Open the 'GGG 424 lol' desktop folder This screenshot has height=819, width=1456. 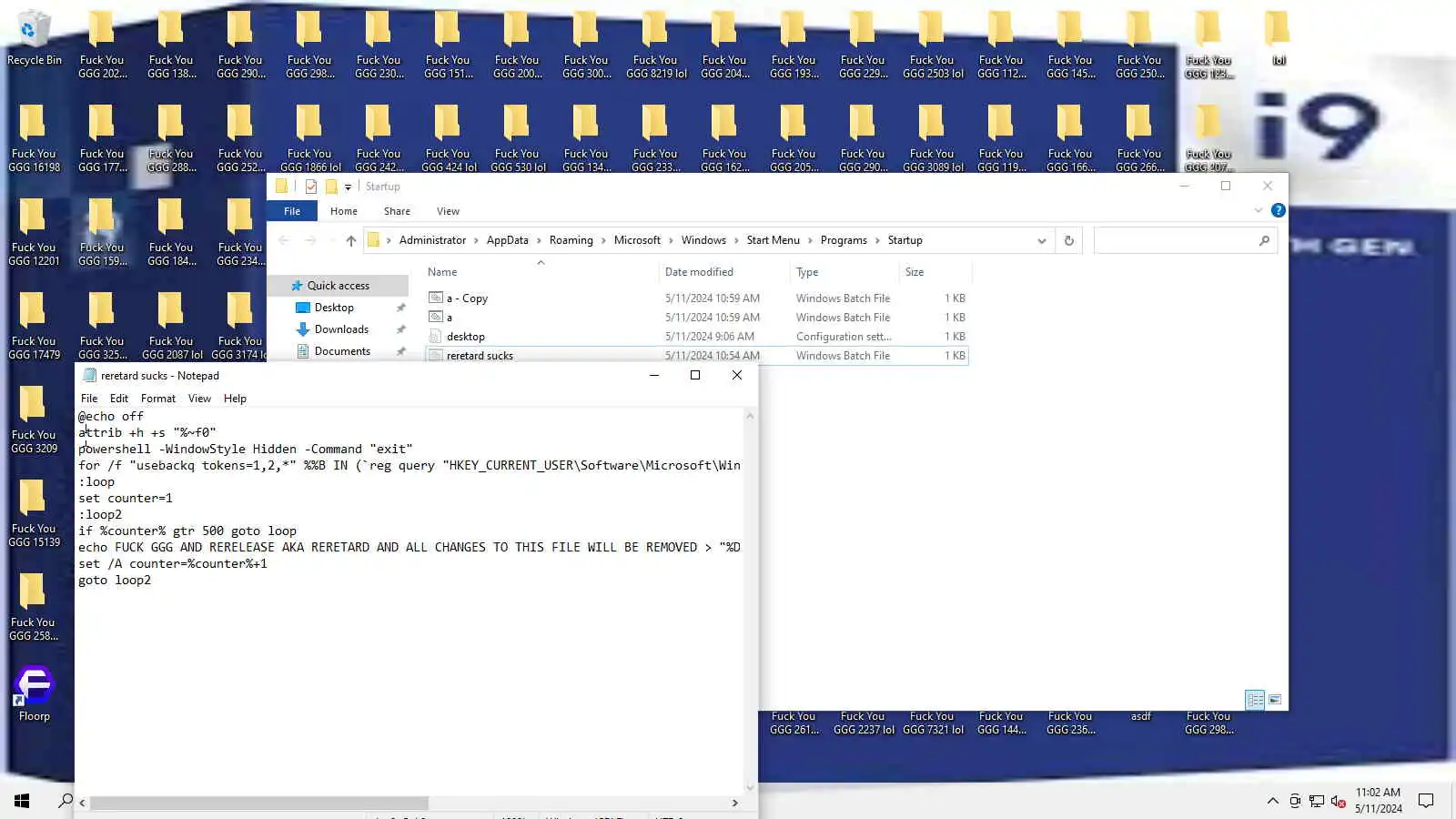tap(449, 138)
